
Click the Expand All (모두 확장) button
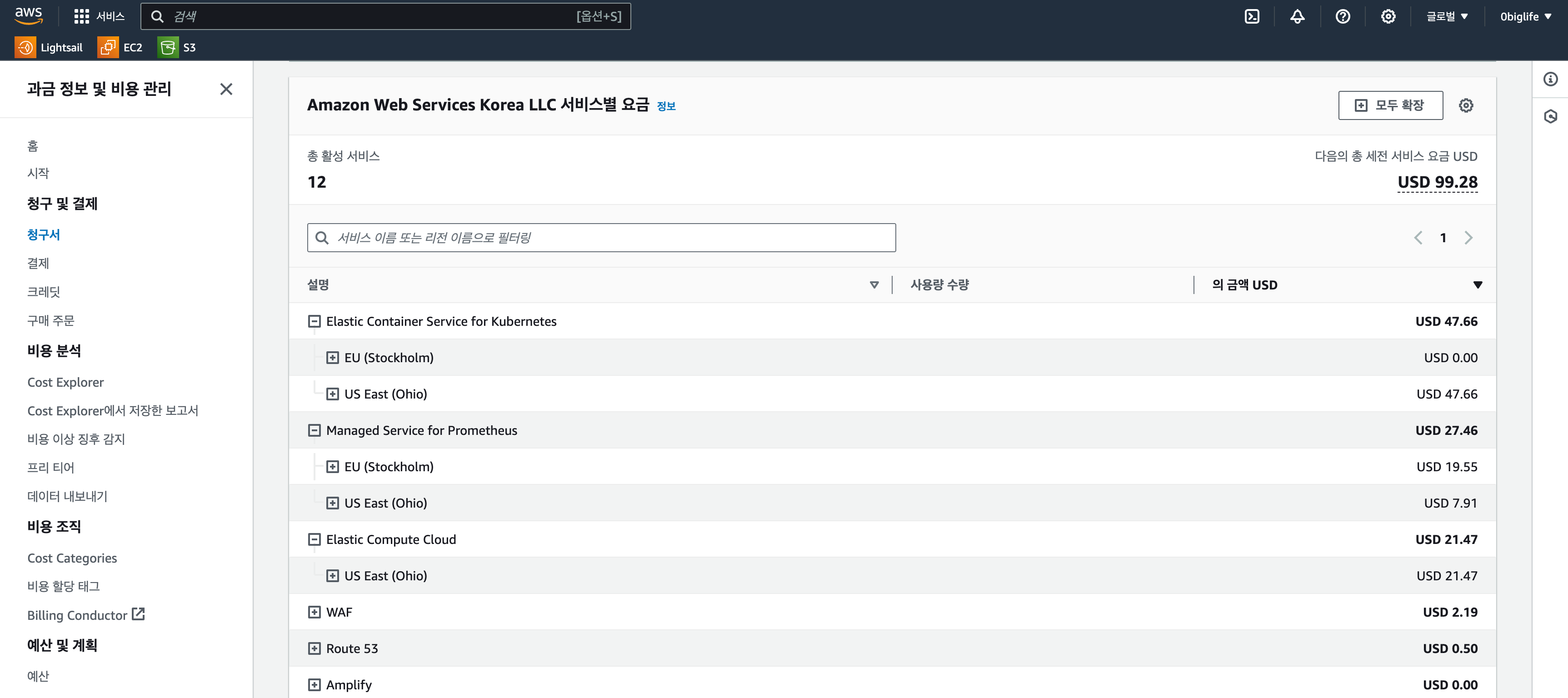pos(1390,105)
